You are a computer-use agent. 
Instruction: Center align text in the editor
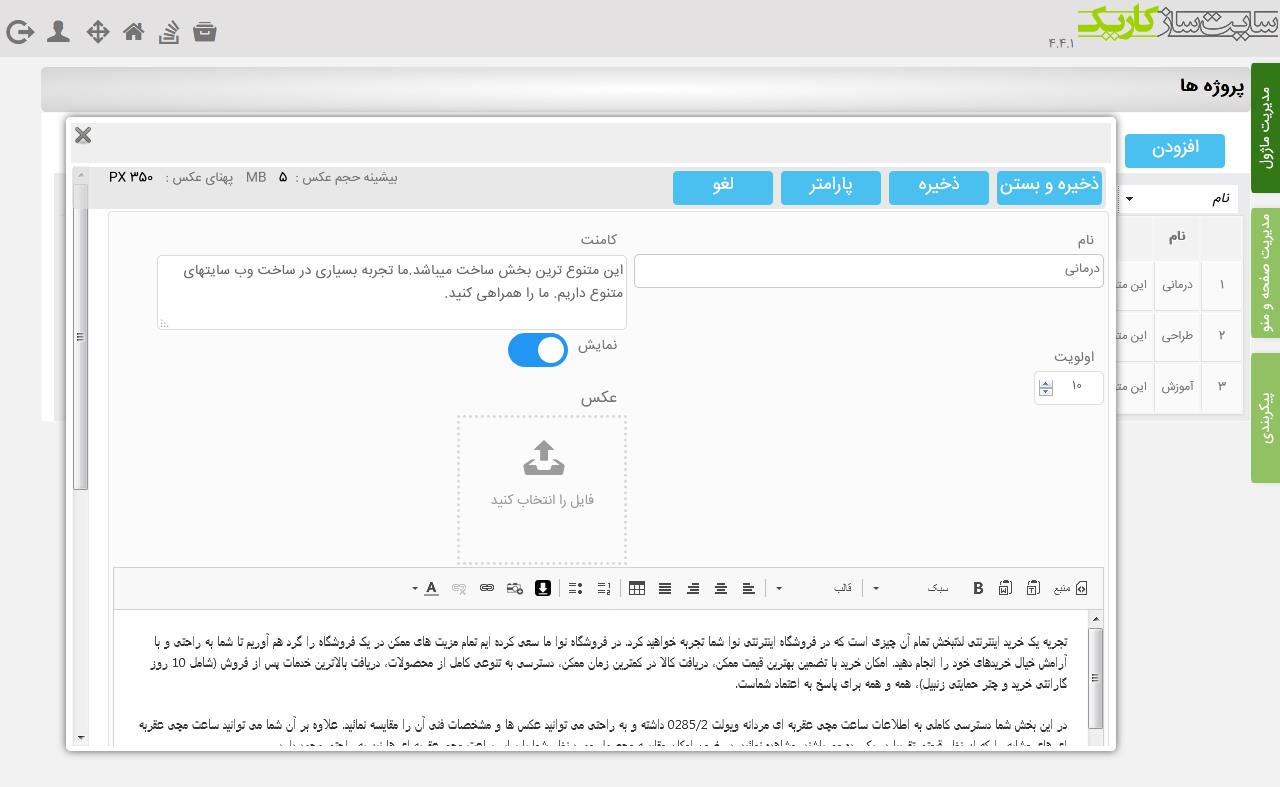[x=721, y=588]
